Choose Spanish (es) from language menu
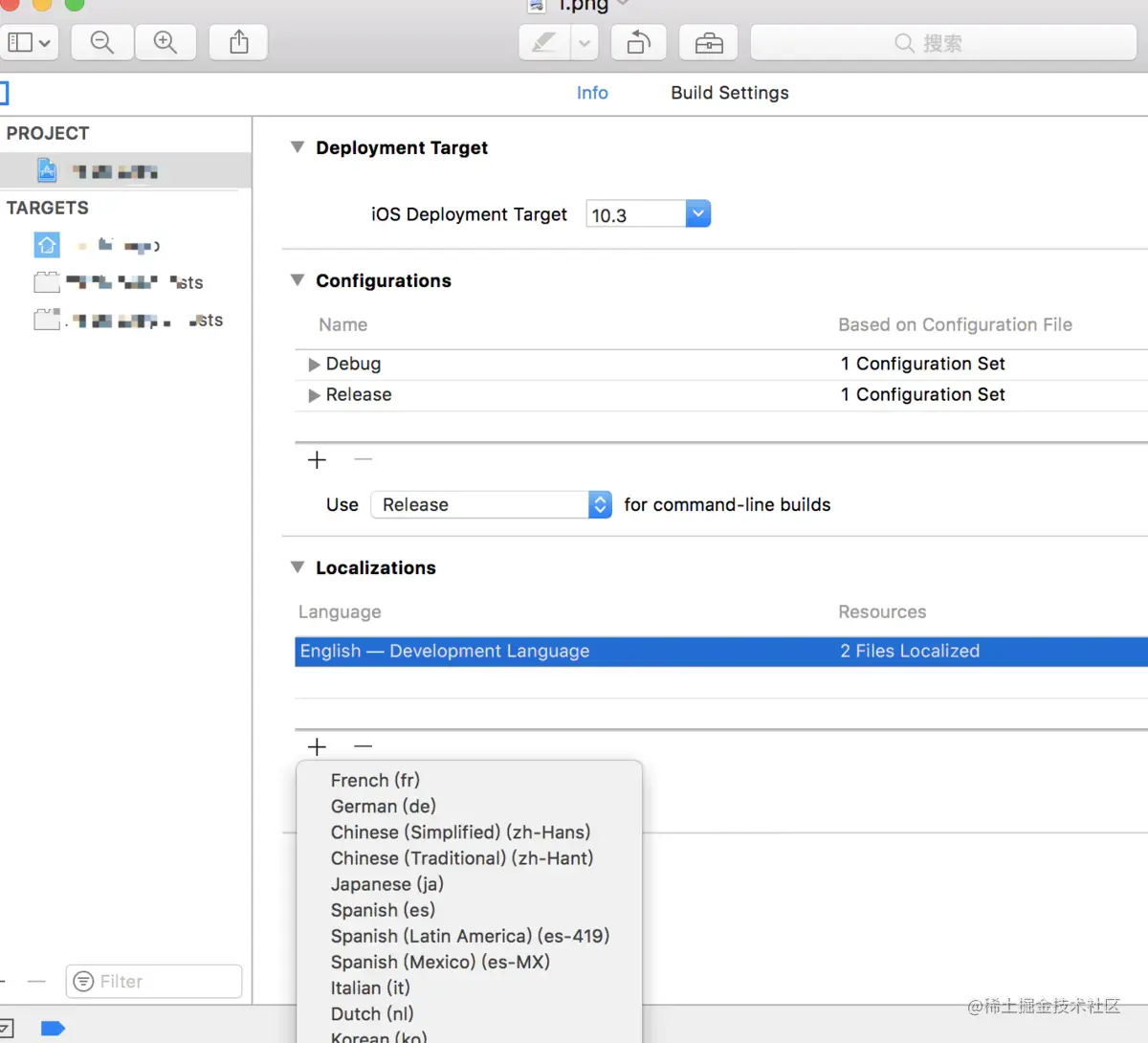The height and width of the screenshot is (1043, 1148). pyautogui.click(x=470, y=910)
